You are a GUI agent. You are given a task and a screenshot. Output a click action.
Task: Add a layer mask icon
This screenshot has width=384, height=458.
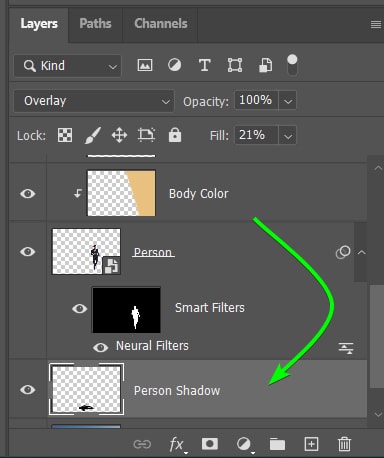click(x=210, y=444)
